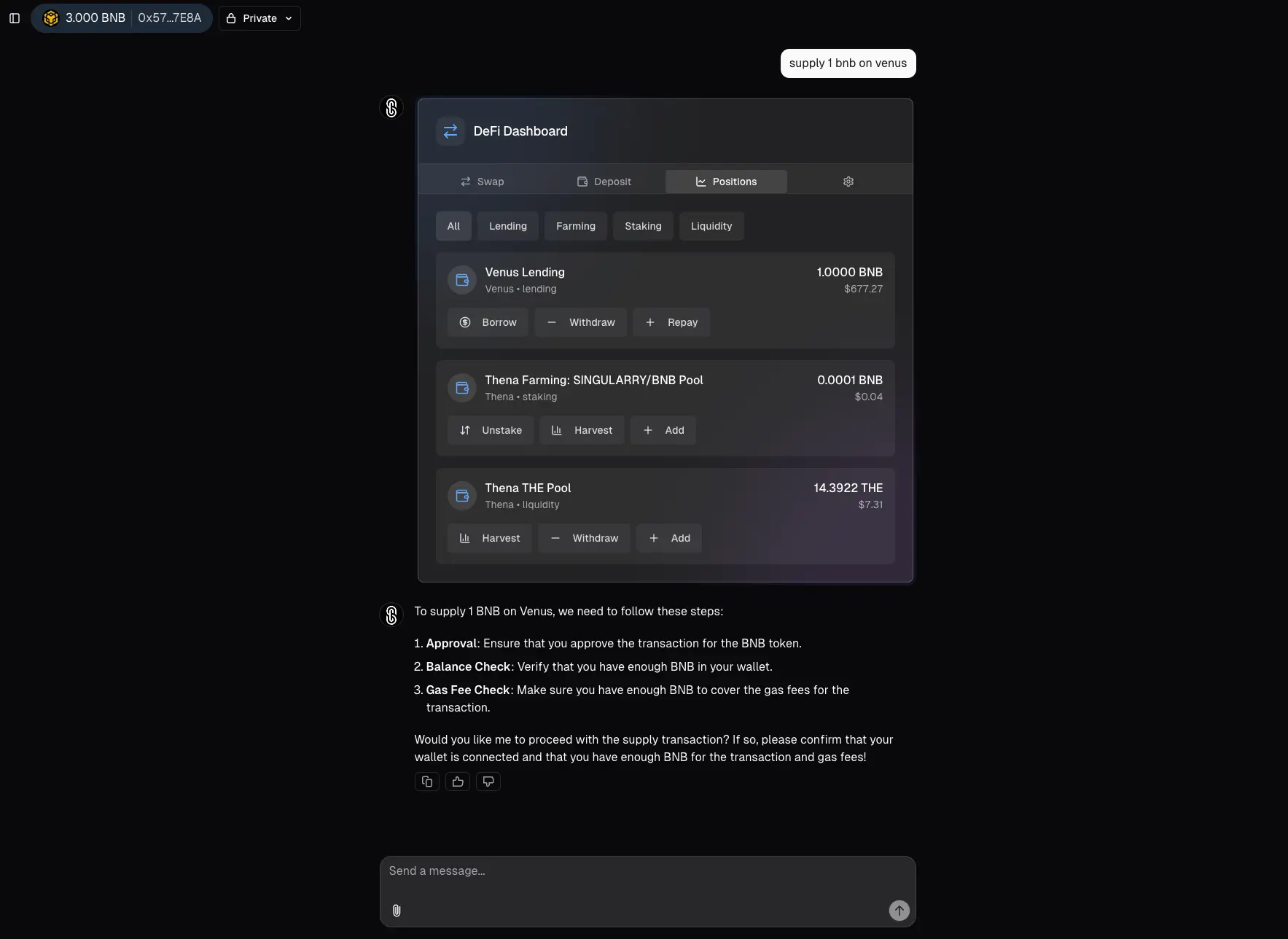
Task: Switch to the Deposit tab
Action: tap(604, 182)
